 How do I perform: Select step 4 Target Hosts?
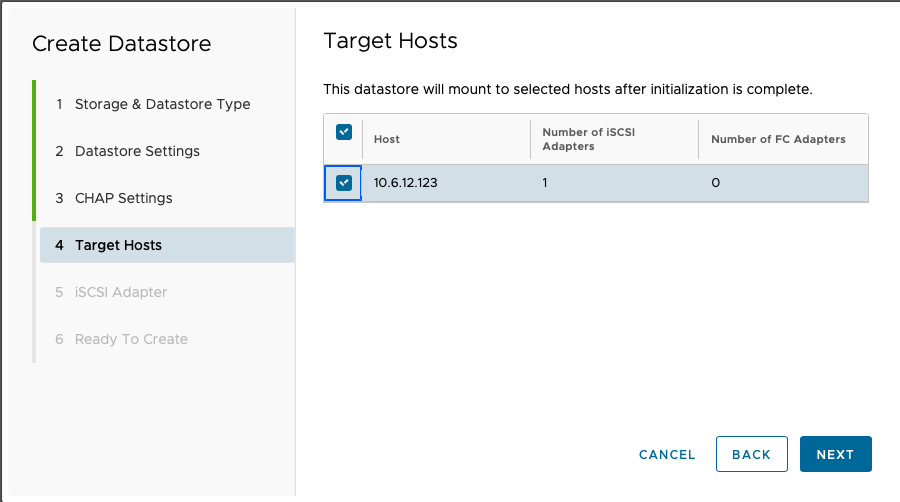(118, 245)
